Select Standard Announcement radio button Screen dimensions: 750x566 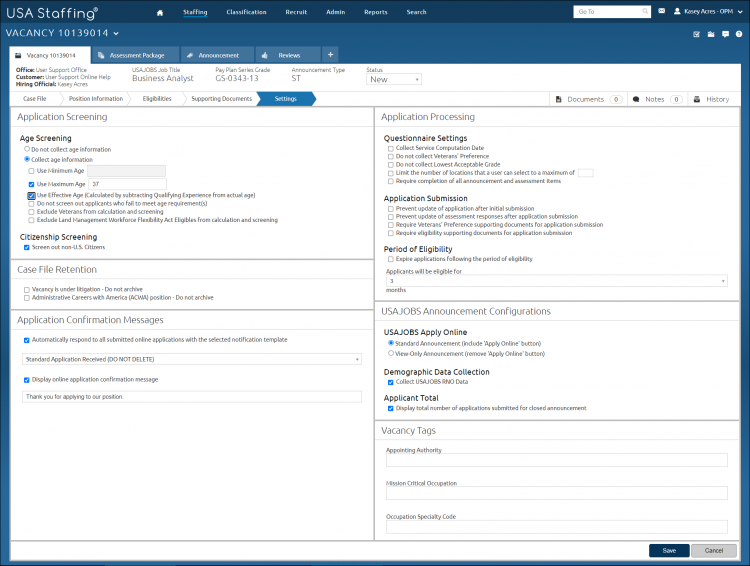tap(391, 343)
